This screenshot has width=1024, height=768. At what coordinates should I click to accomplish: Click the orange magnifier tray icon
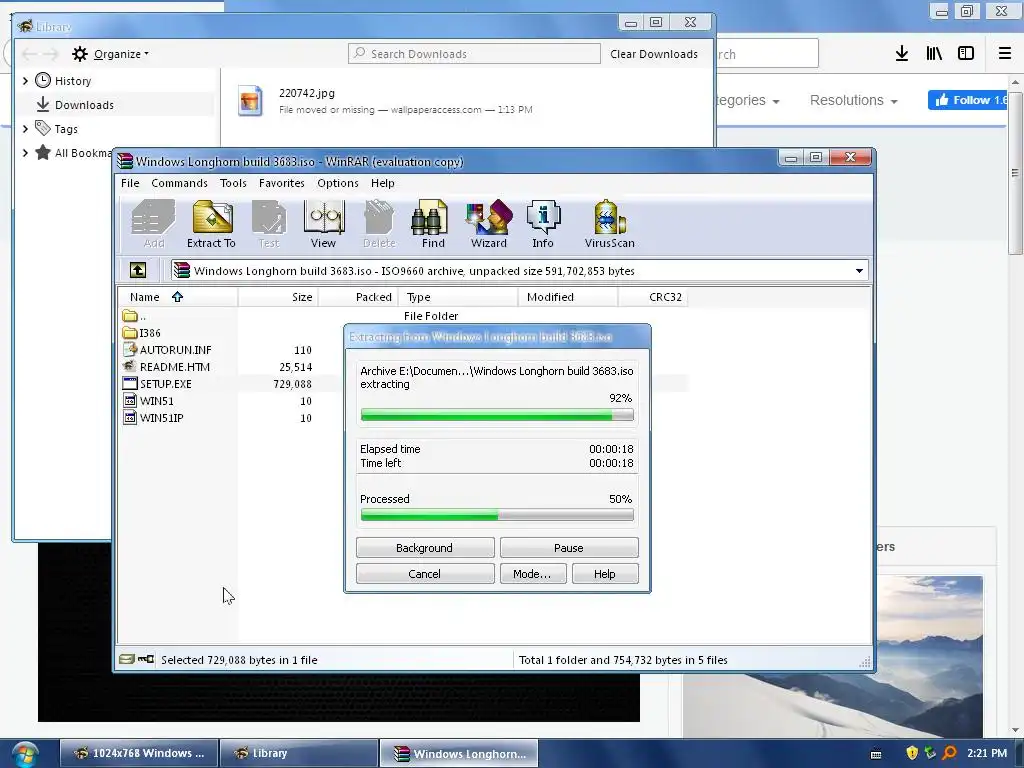tap(950, 753)
